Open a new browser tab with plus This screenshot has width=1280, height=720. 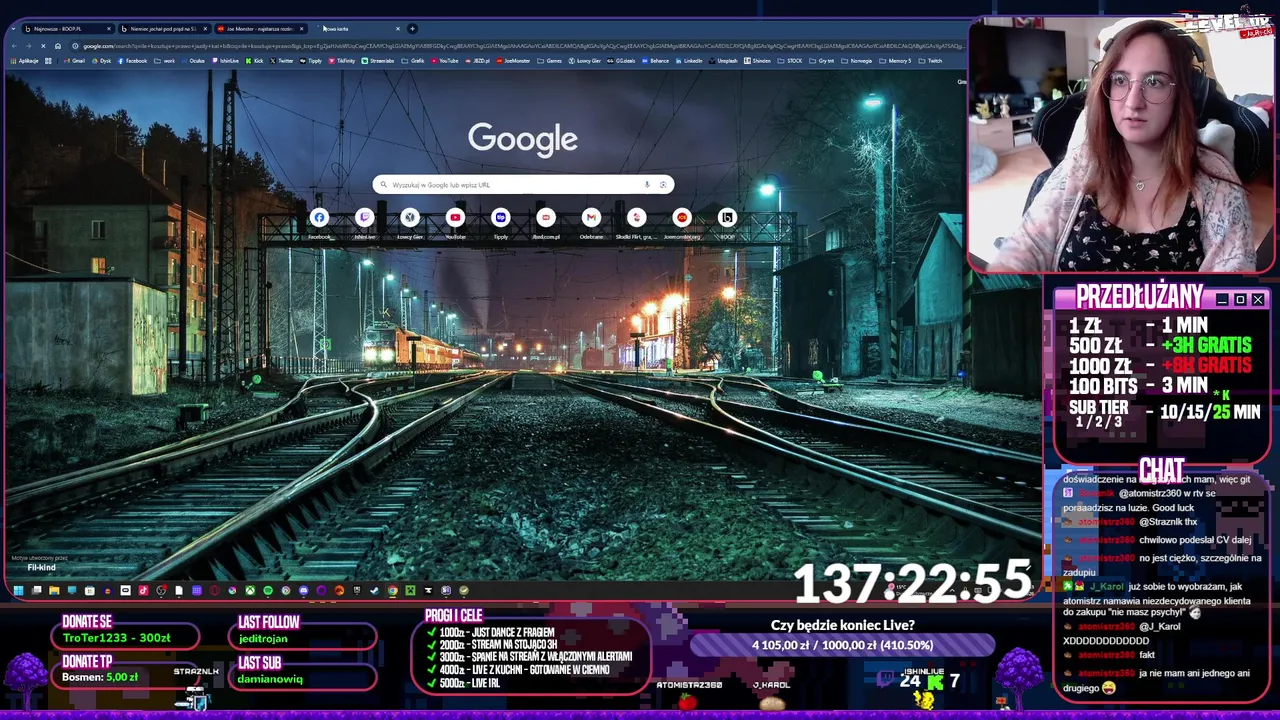[x=412, y=29]
